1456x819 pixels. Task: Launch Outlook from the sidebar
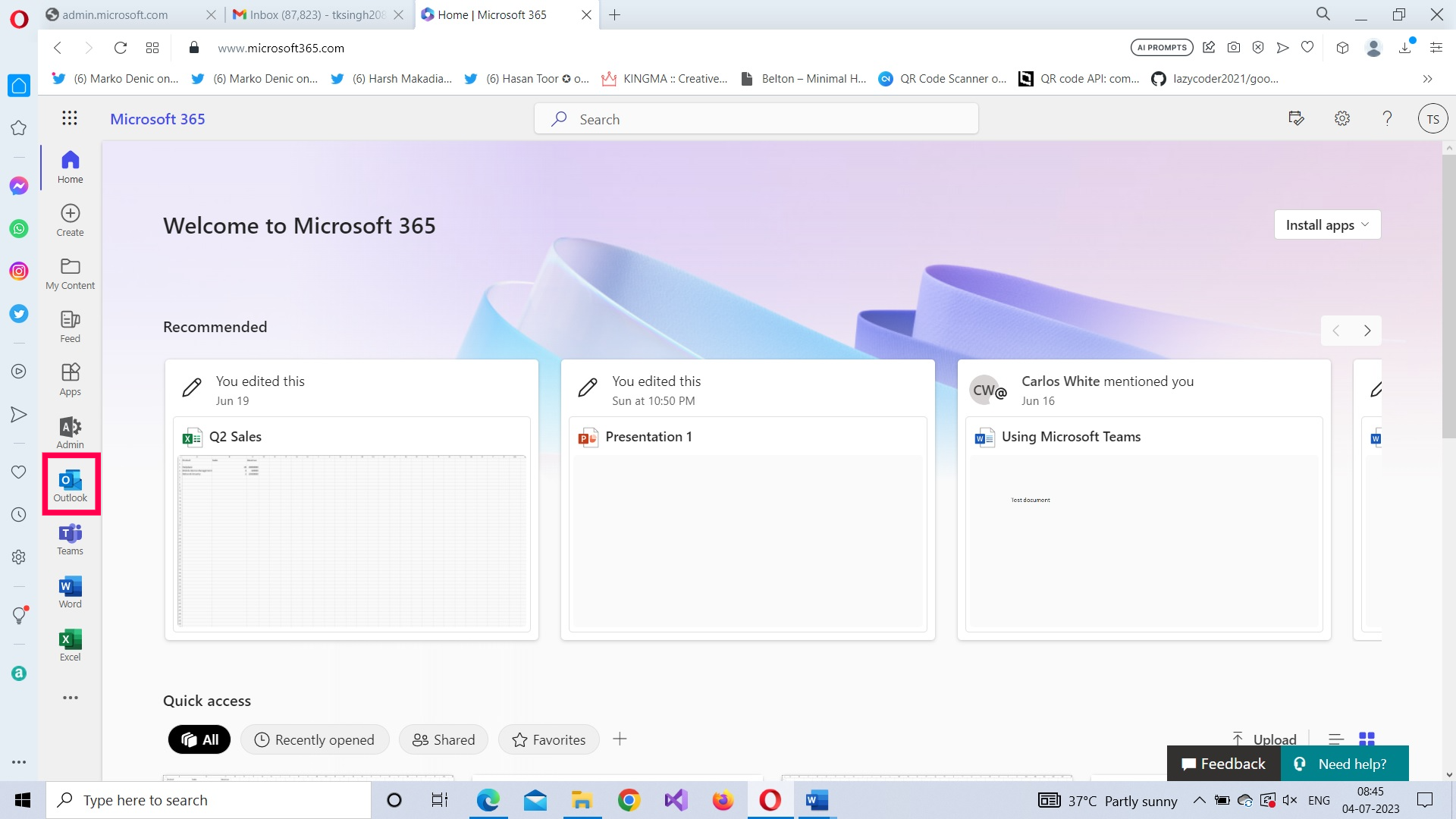[x=70, y=485]
